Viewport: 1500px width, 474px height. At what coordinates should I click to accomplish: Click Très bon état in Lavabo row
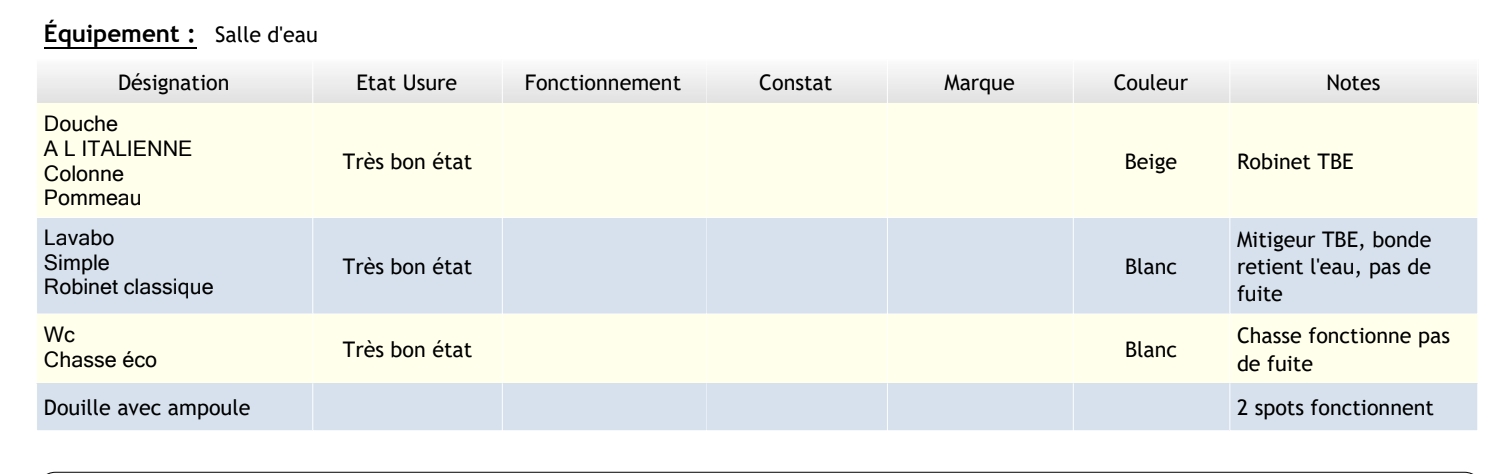(x=406, y=266)
